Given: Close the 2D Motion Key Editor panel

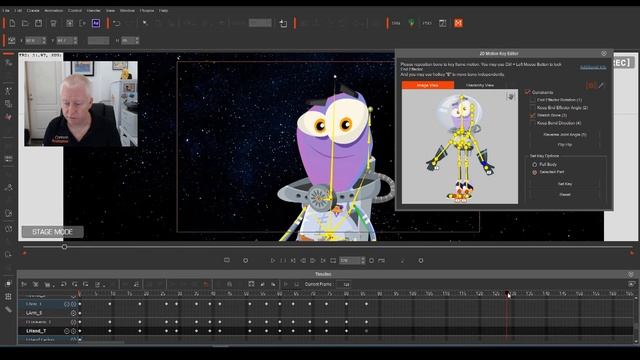Looking at the screenshot, I should (x=604, y=53).
